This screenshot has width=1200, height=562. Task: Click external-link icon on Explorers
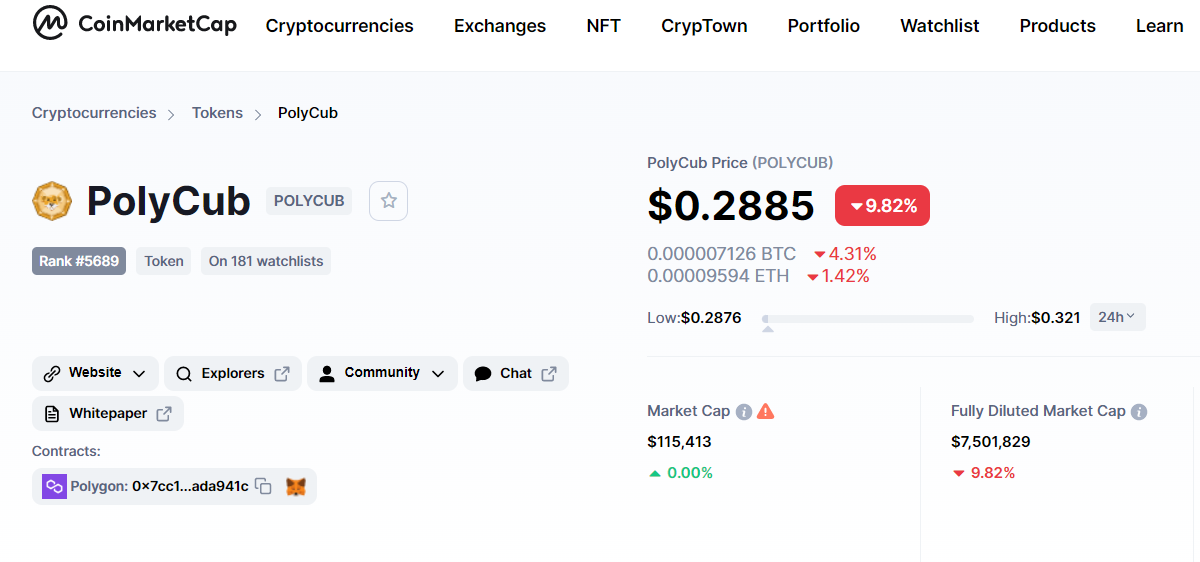282,373
